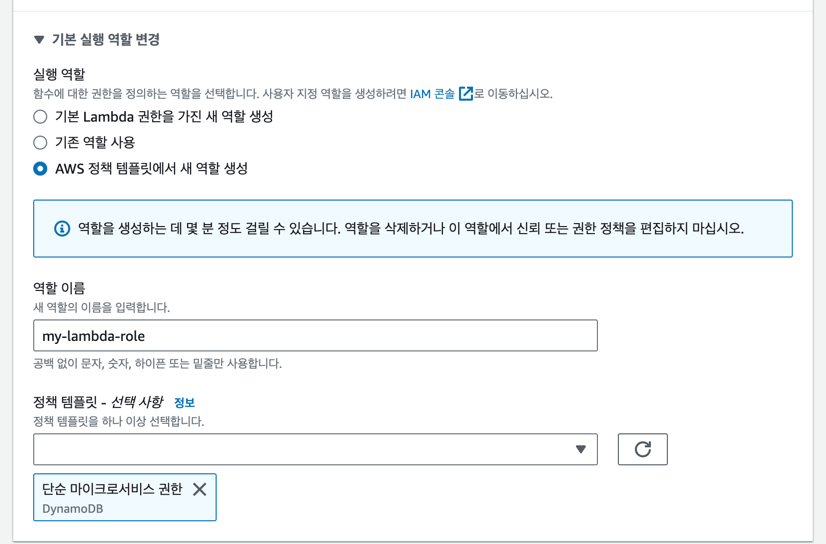826x544 pixels.
Task: Click the 역할 이름 input containing my-lambda-role
Action: coord(315,335)
